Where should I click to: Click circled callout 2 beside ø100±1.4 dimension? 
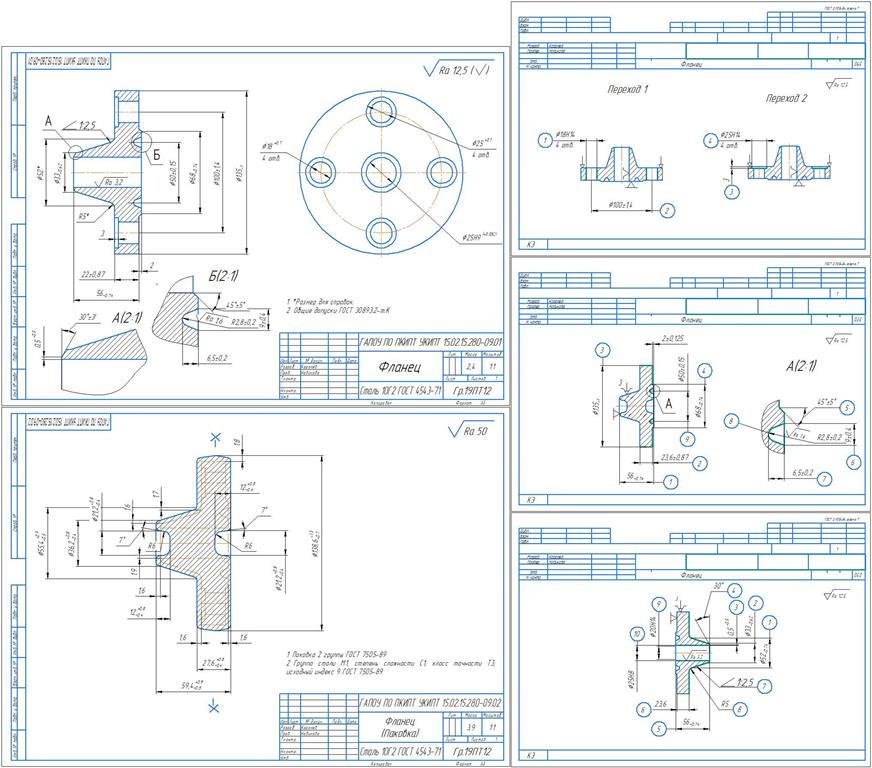pos(667,210)
